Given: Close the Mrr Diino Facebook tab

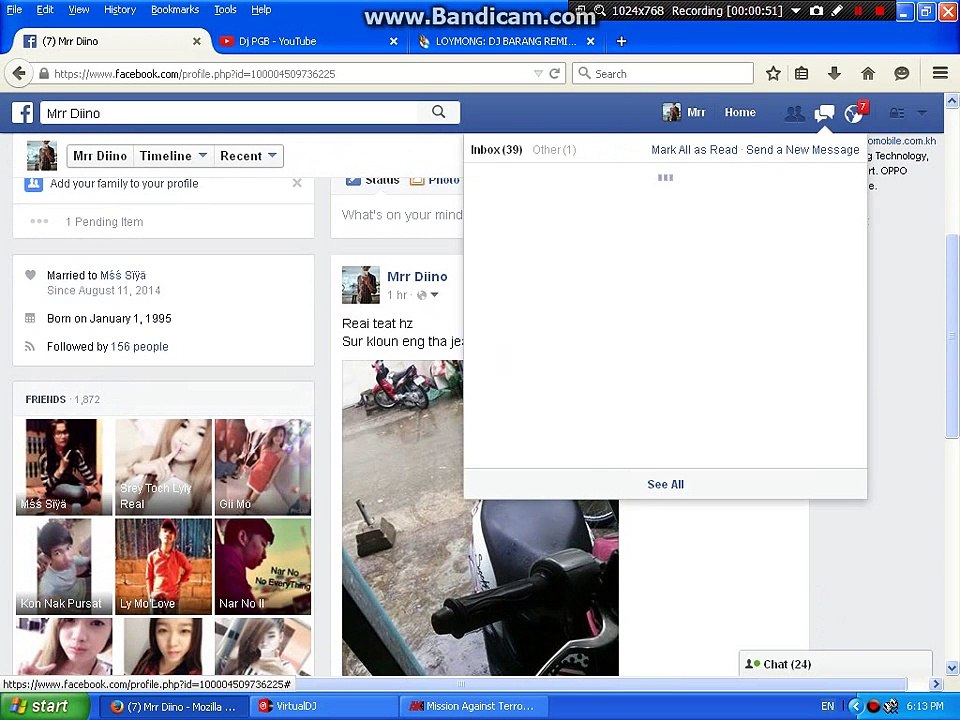Looking at the screenshot, I should (x=197, y=41).
